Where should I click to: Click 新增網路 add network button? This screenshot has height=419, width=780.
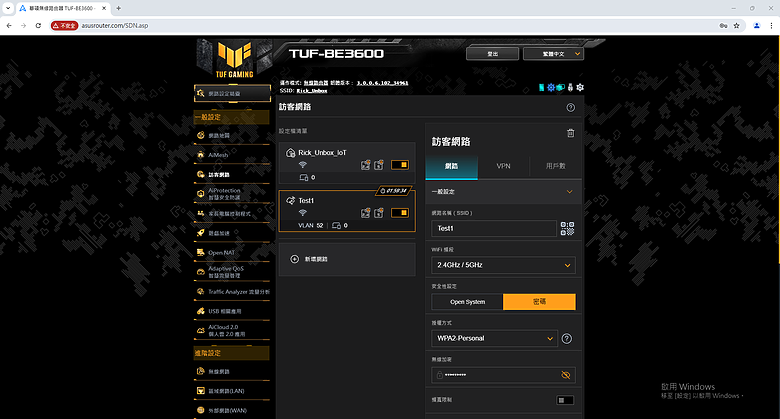click(x=347, y=259)
